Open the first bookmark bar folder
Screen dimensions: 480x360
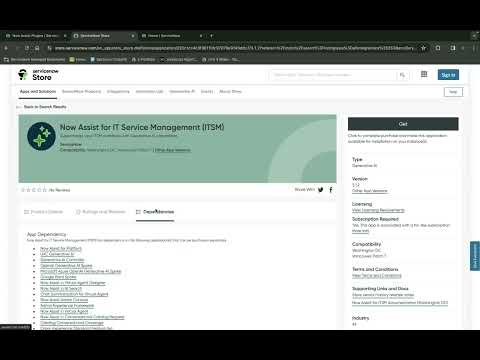coord(35,60)
